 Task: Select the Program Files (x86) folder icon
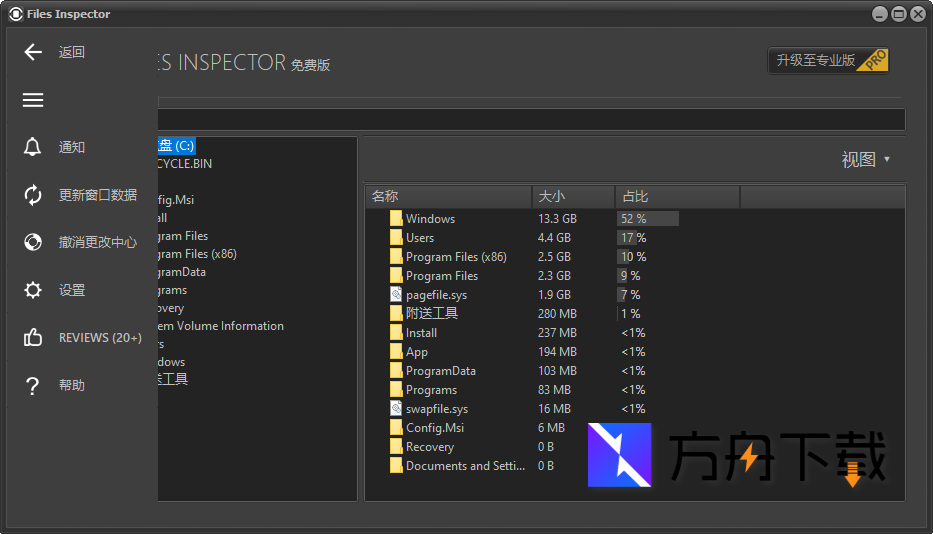click(x=396, y=257)
